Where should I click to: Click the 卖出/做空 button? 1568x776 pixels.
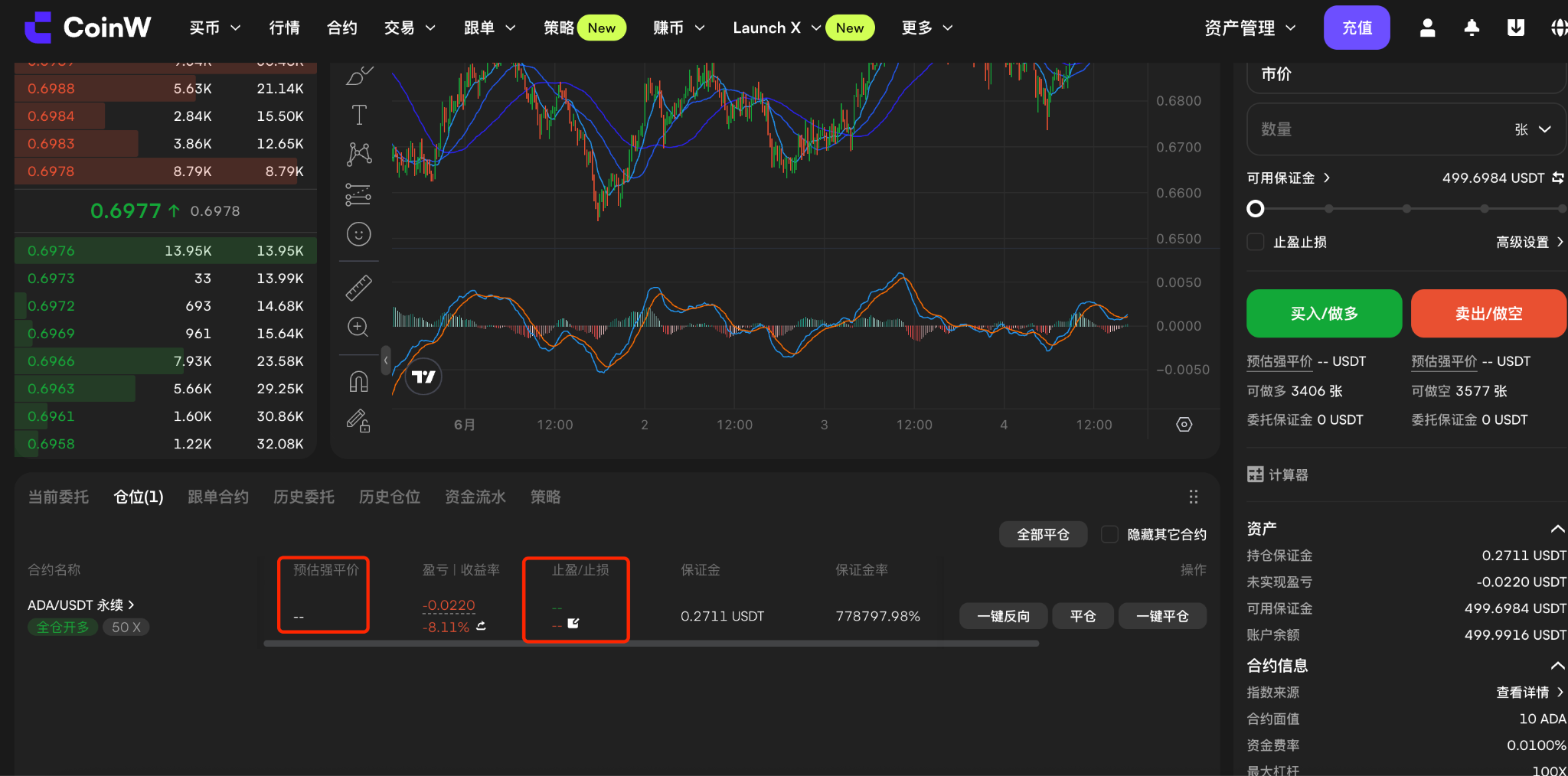click(x=1489, y=313)
